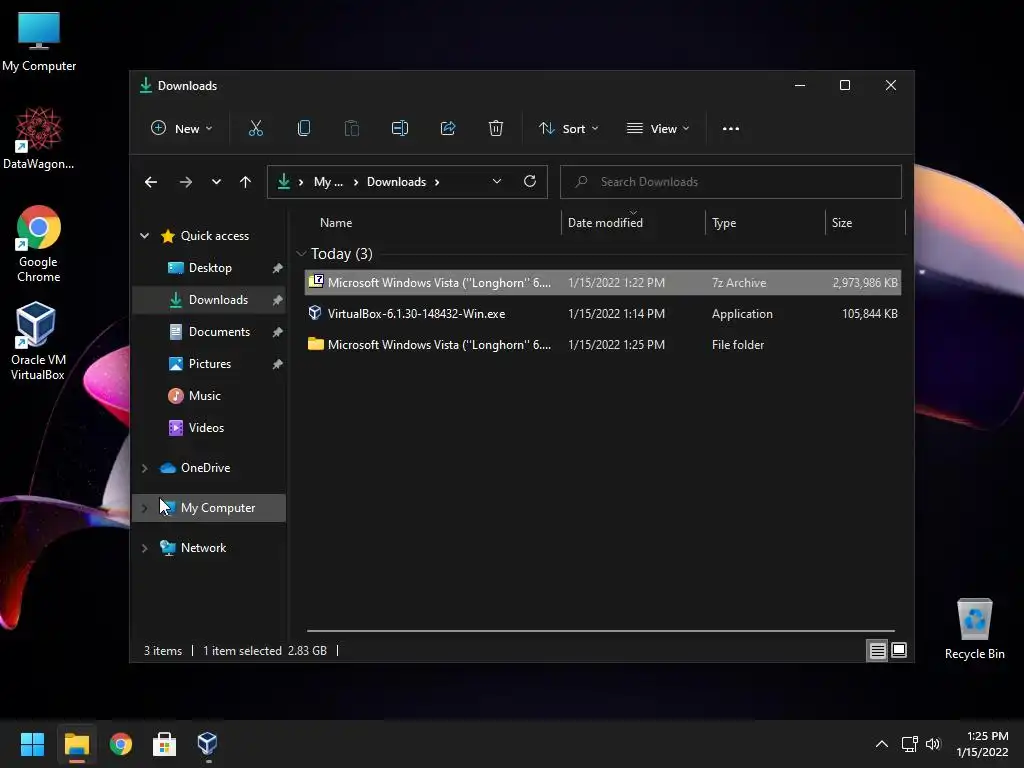Viewport: 1024px width, 768px height.
Task: Open Microsoft Store from taskbar
Action: coord(164,744)
